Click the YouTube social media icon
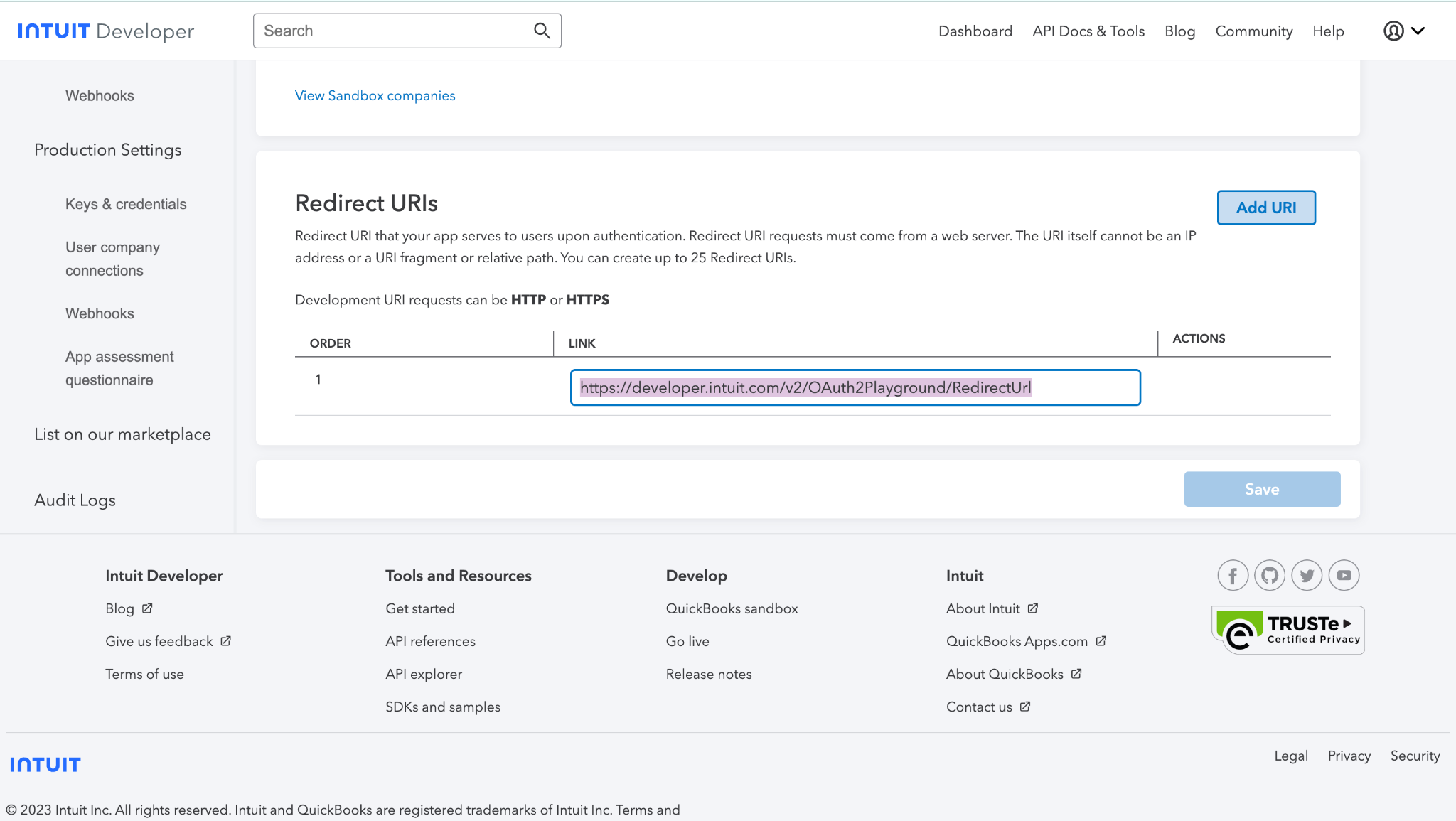 point(1342,575)
